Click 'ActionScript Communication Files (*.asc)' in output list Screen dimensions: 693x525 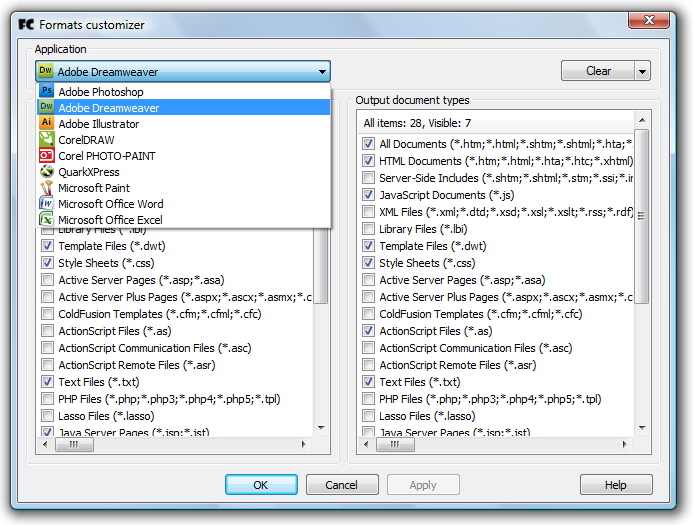476,348
